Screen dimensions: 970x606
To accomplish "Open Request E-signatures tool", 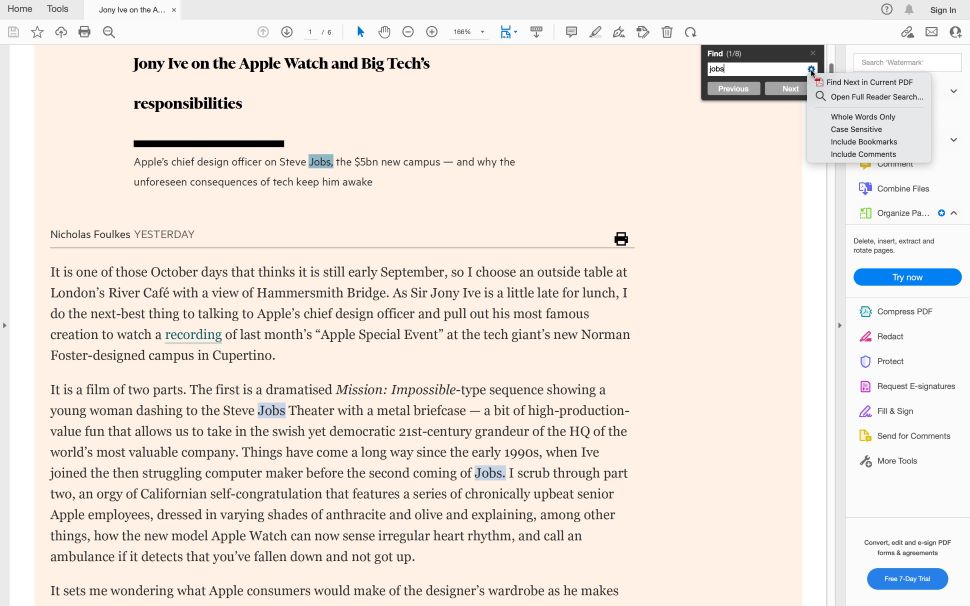I will [907, 386].
